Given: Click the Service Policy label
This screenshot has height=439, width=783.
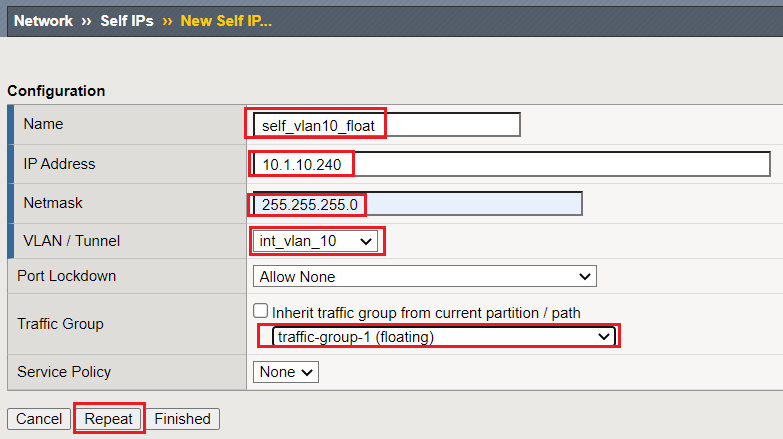Looking at the screenshot, I should [x=64, y=372].
